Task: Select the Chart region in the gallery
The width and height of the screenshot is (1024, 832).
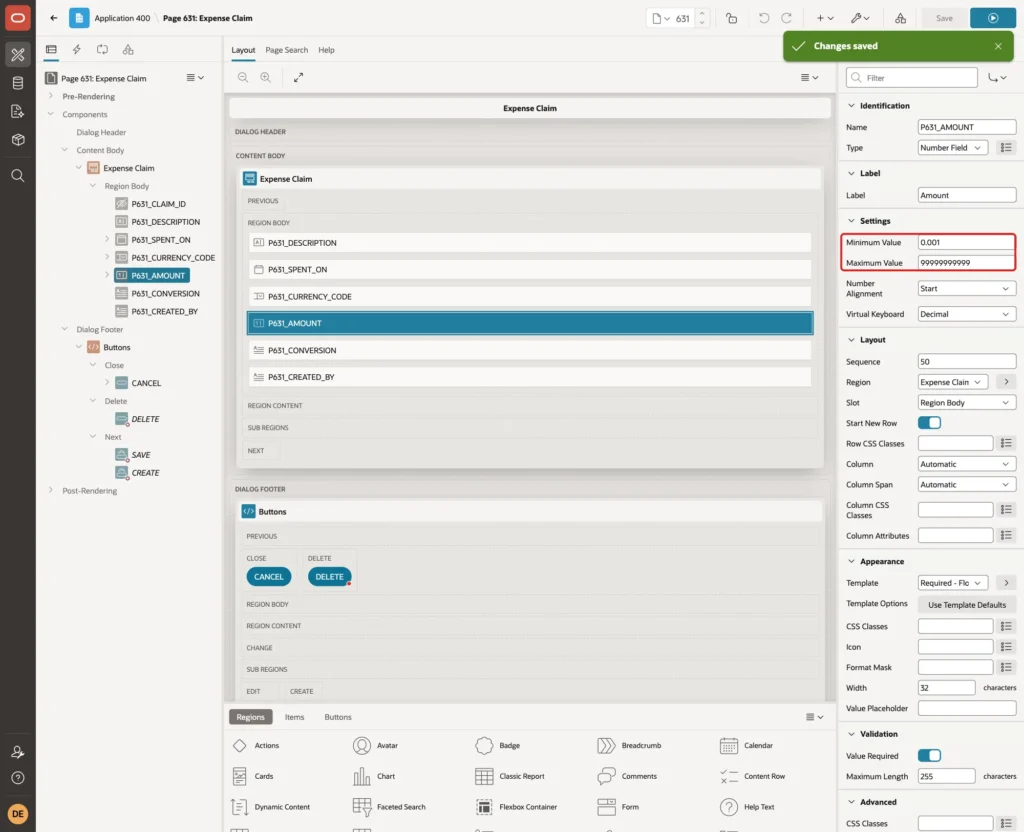Action: click(x=375, y=776)
